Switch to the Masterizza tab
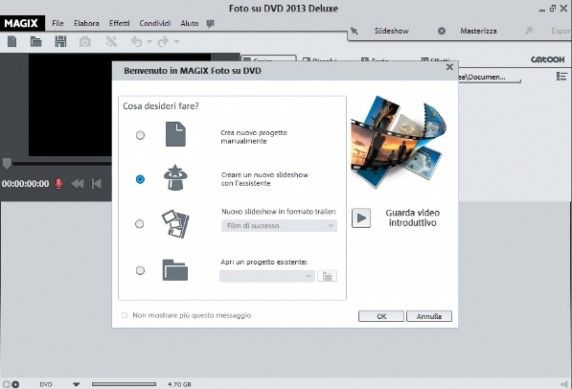Screen dimensions: 572x389 [x=478, y=31]
